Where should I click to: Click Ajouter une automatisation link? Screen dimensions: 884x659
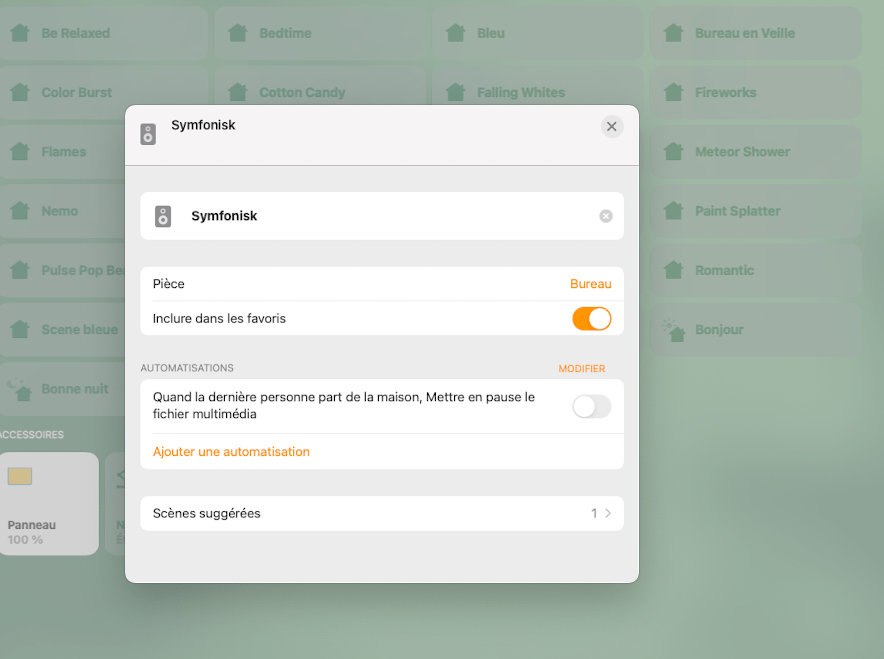[231, 452]
